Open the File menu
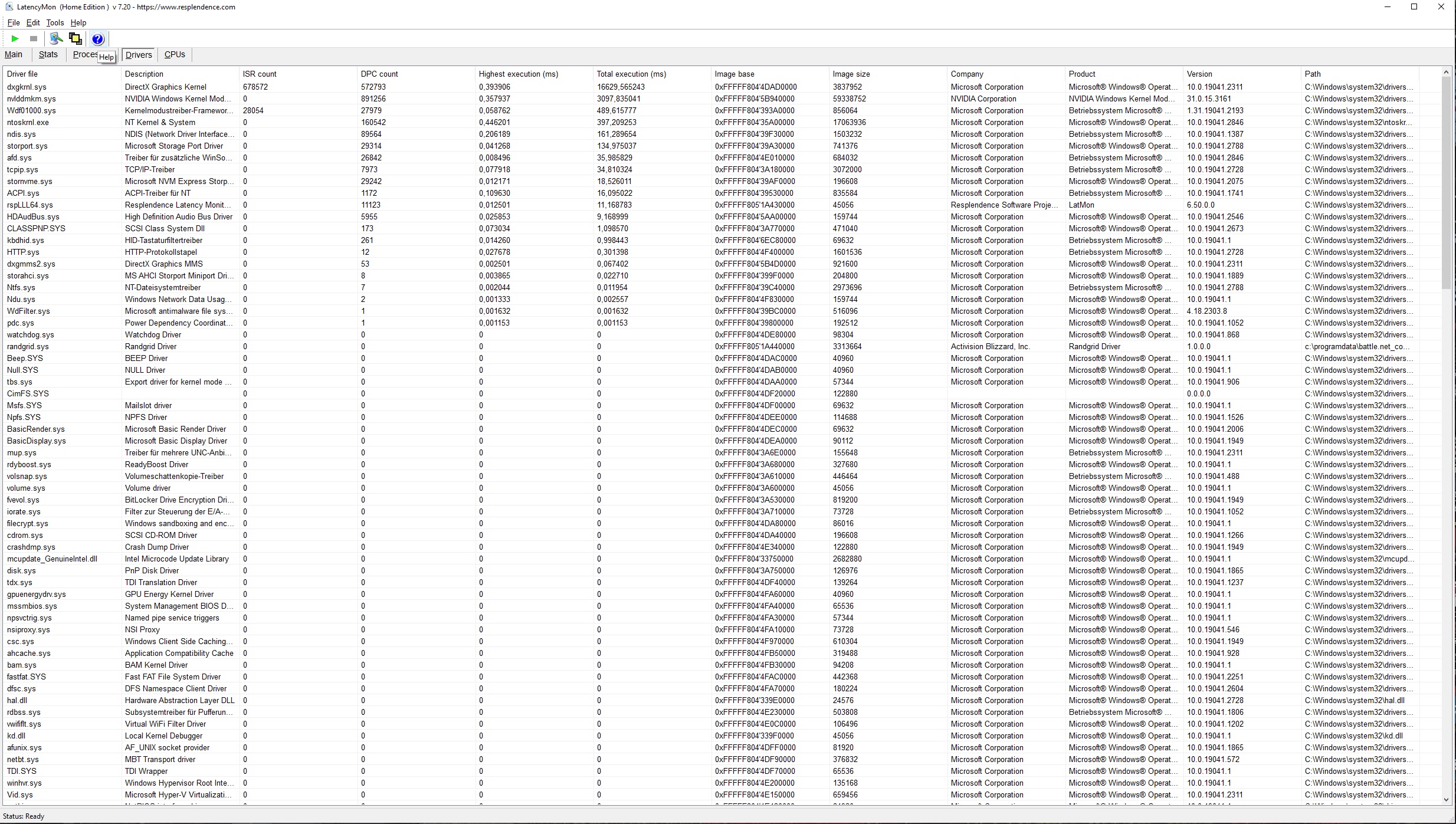The height and width of the screenshot is (824, 1456). 14,22
